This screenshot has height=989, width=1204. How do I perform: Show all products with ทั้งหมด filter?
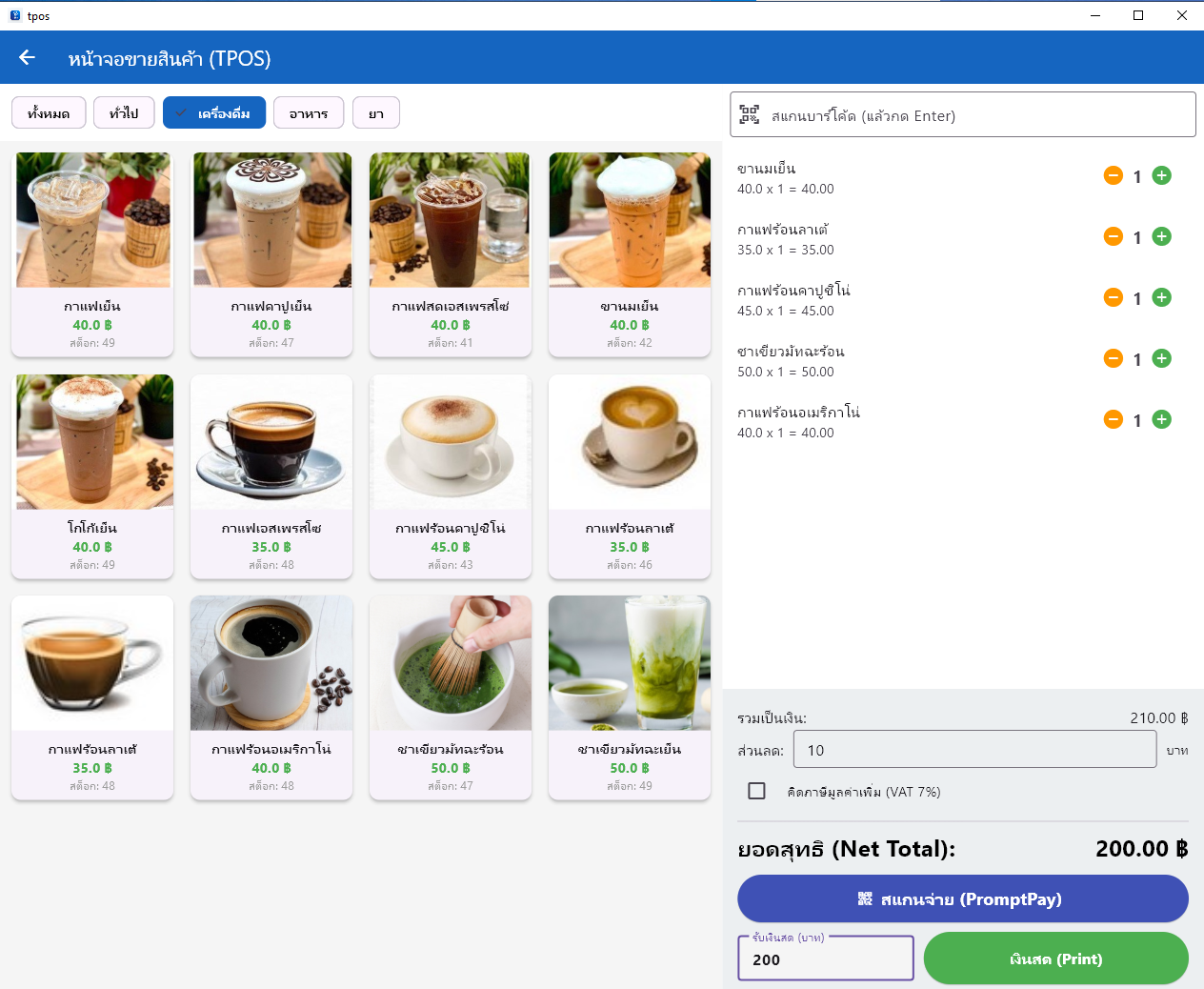tap(49, 112)
